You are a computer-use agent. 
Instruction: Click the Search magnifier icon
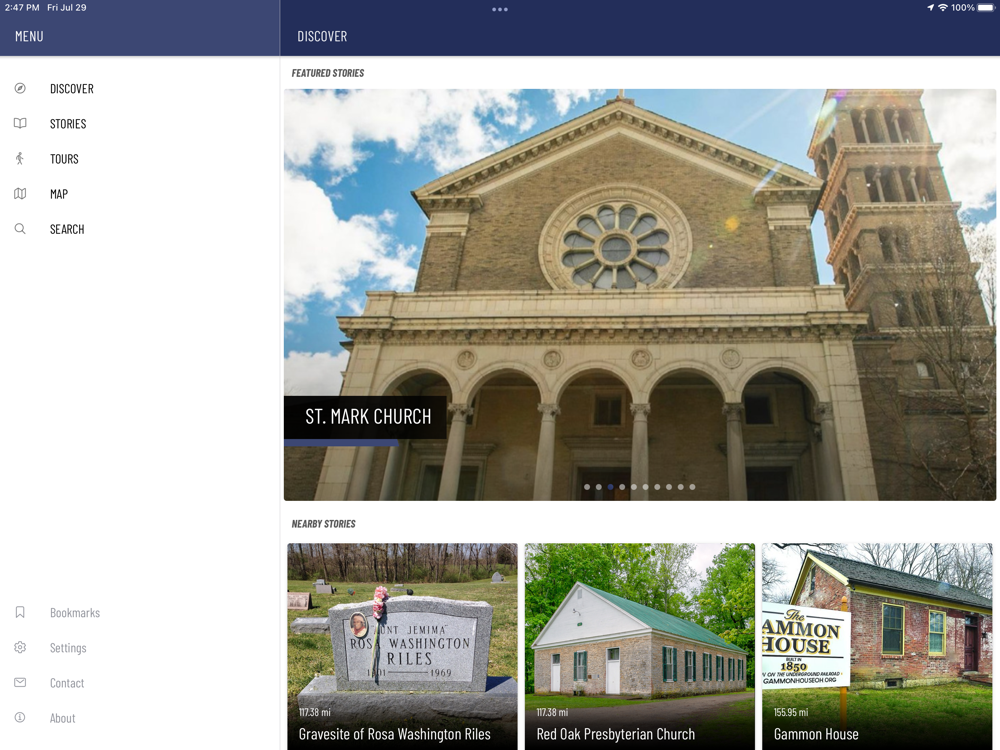[x=20, y=229]
